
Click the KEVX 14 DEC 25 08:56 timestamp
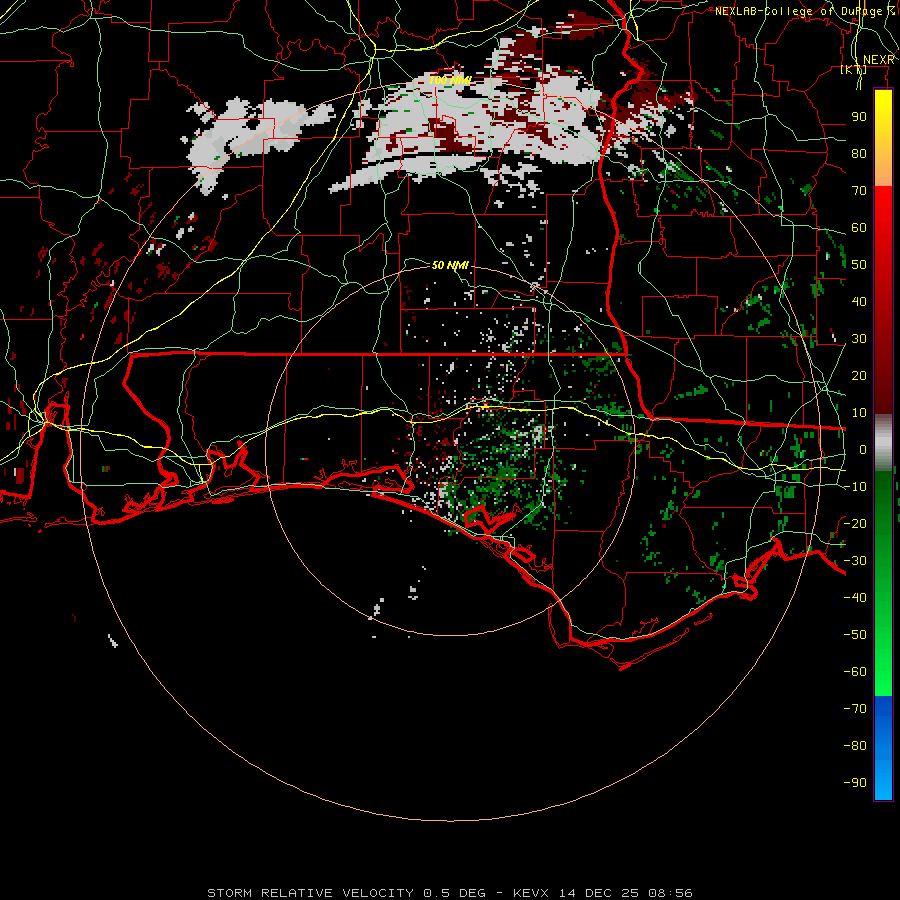point(603,893)
